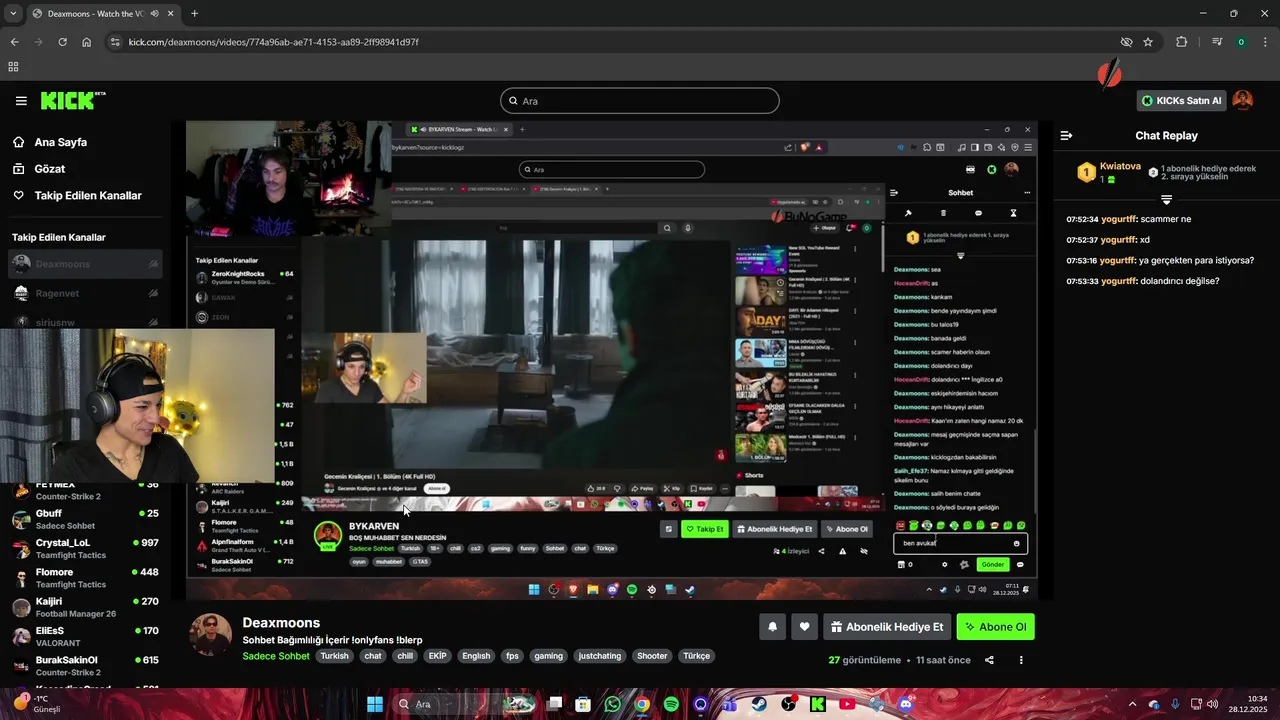Go to the browser home page
Screen dimensions: 1280x720
coord(87,42)
